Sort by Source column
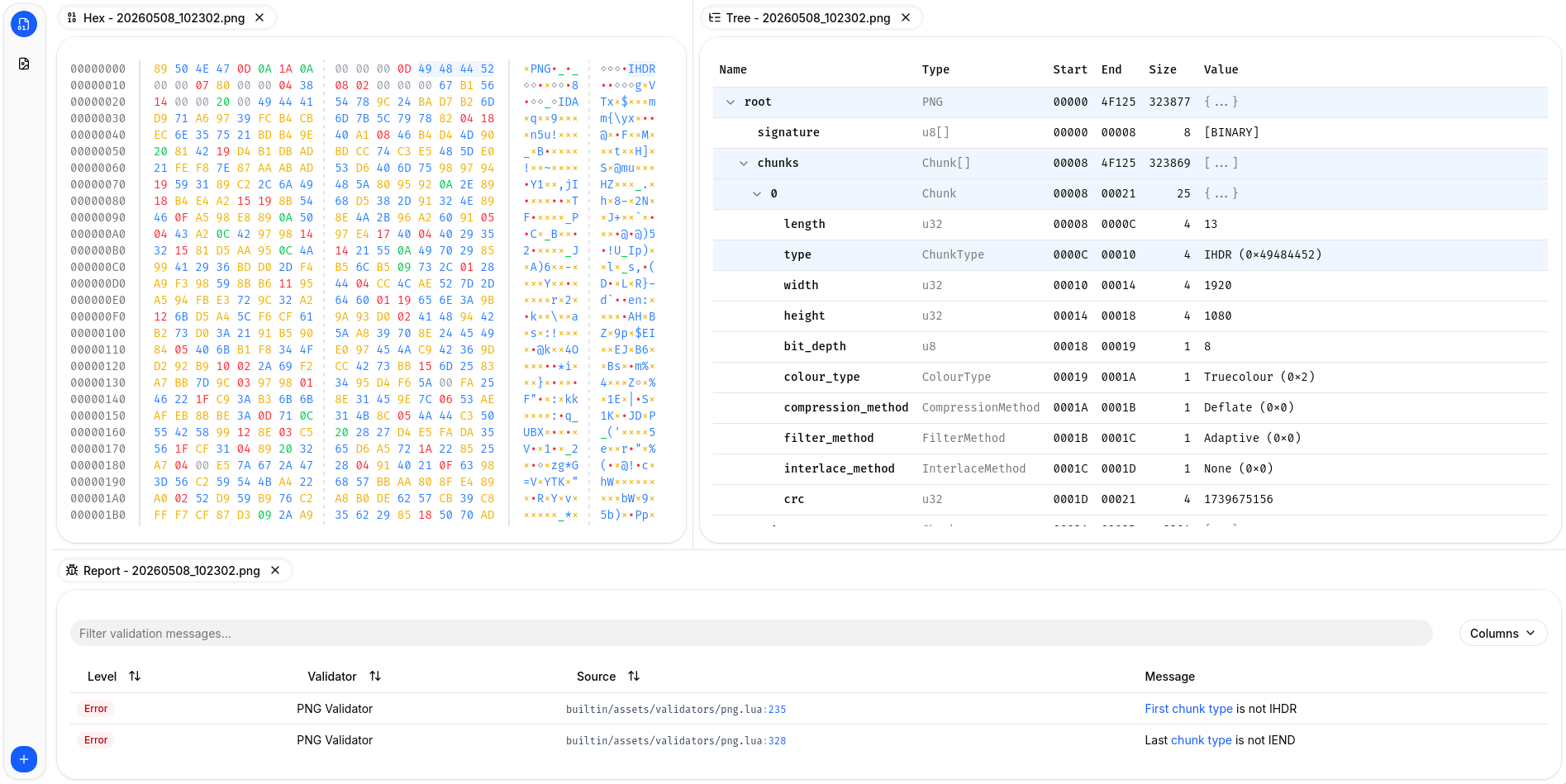 [x=634, y=676]
